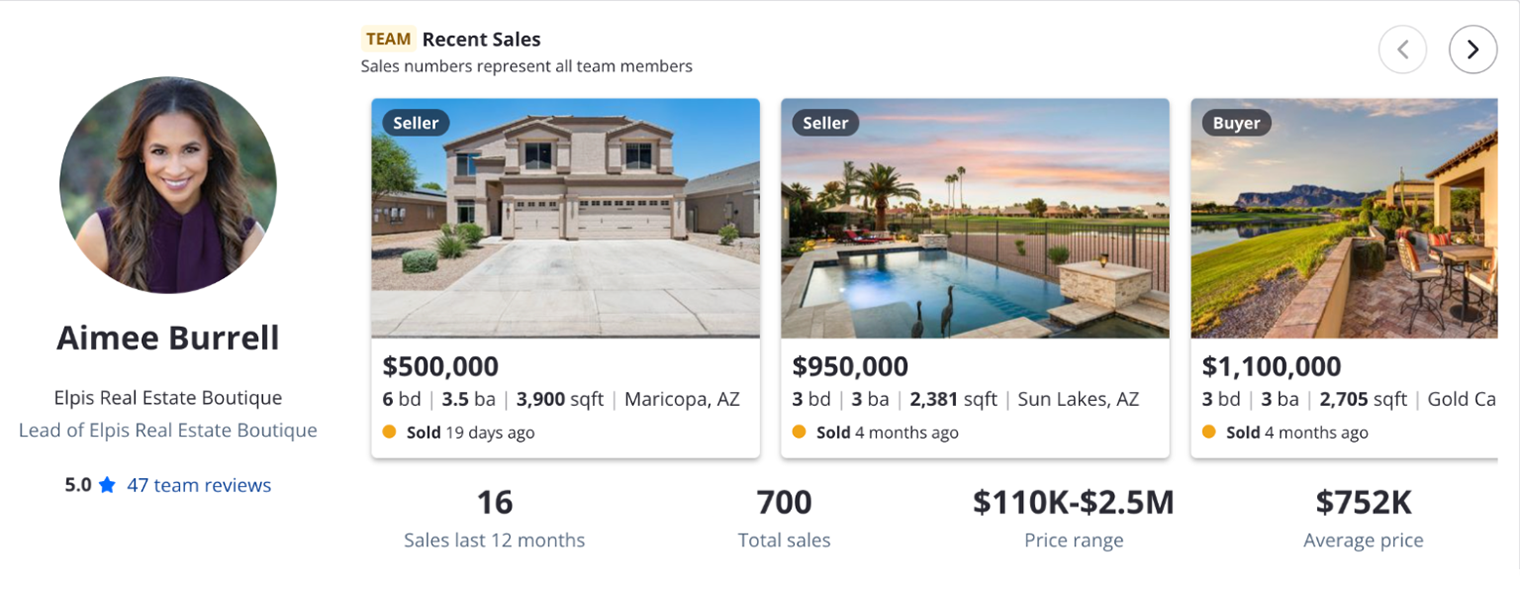Screen dimensions: 1520x590
Task: Open Lead of Elpis Real Estate Boutique link
Action: (168, 430)
